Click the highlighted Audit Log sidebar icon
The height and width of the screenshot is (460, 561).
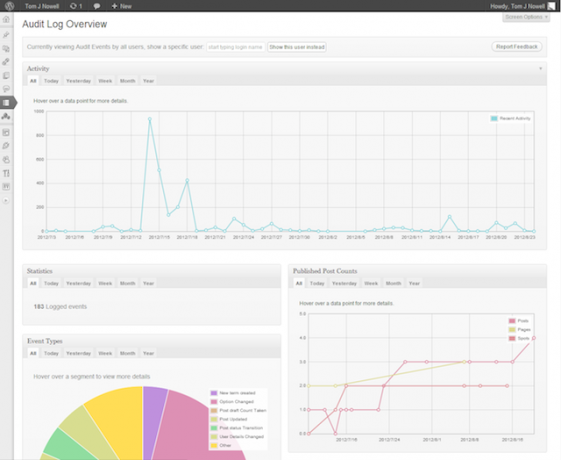[7, 103]
